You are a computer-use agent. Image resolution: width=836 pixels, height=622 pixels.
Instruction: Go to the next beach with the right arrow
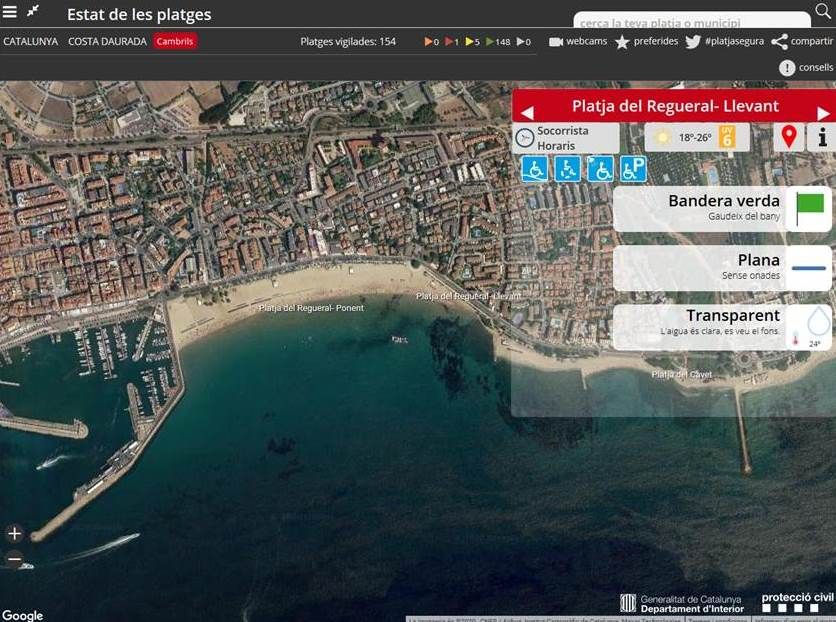[823, 113]
